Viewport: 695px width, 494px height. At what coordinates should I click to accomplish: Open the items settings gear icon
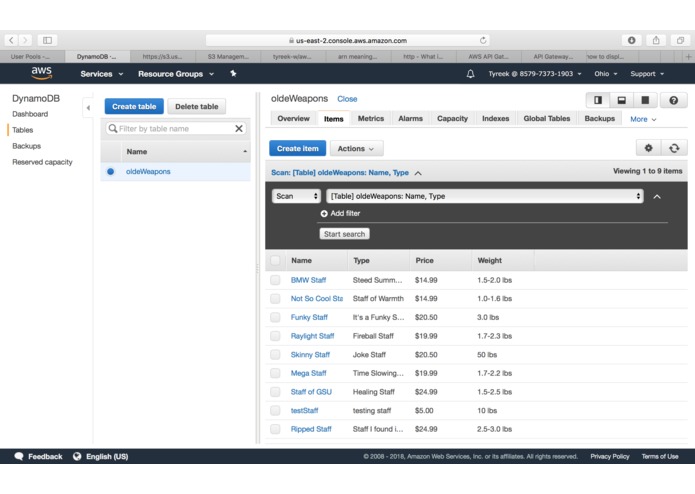tap(648, 148)
